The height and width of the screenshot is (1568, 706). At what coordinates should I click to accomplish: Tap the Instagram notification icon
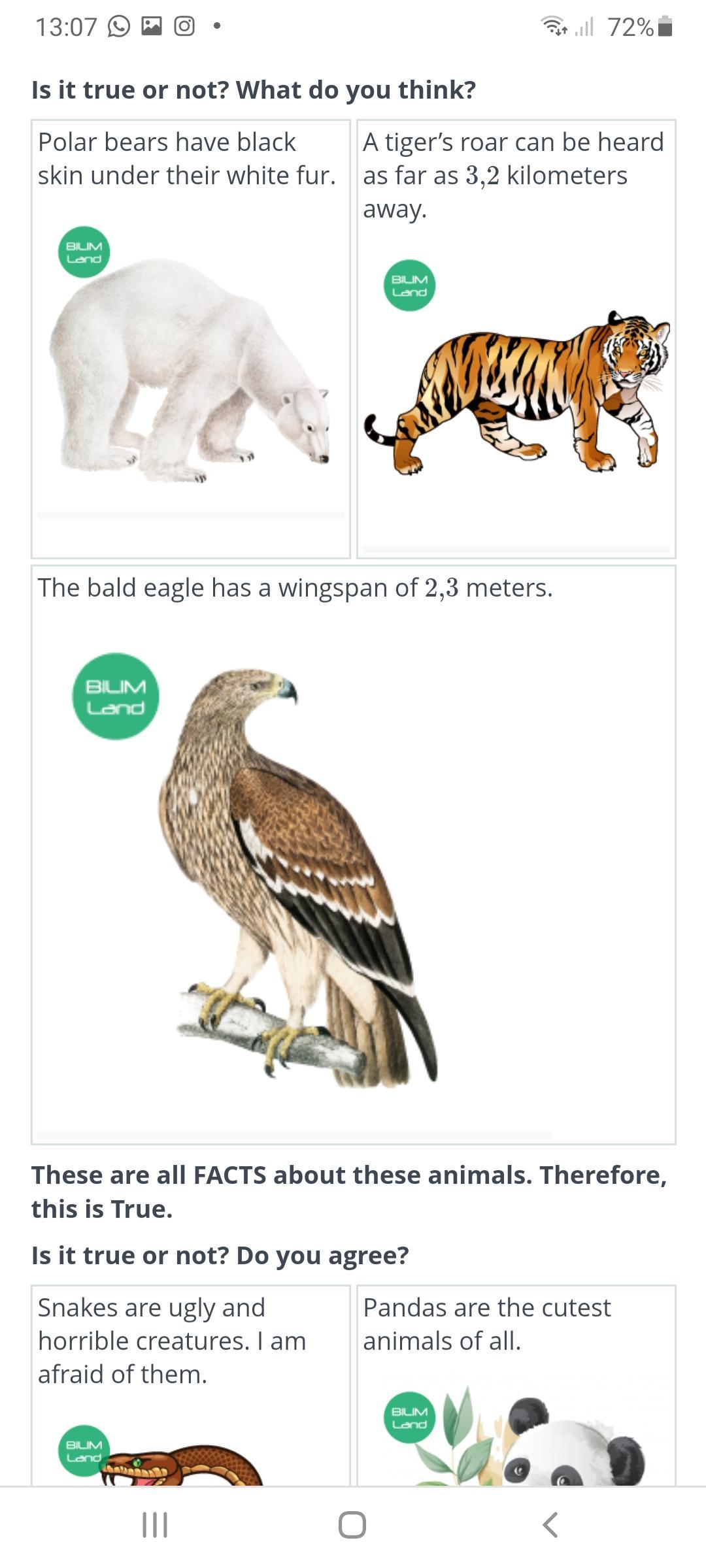[184, 26]
